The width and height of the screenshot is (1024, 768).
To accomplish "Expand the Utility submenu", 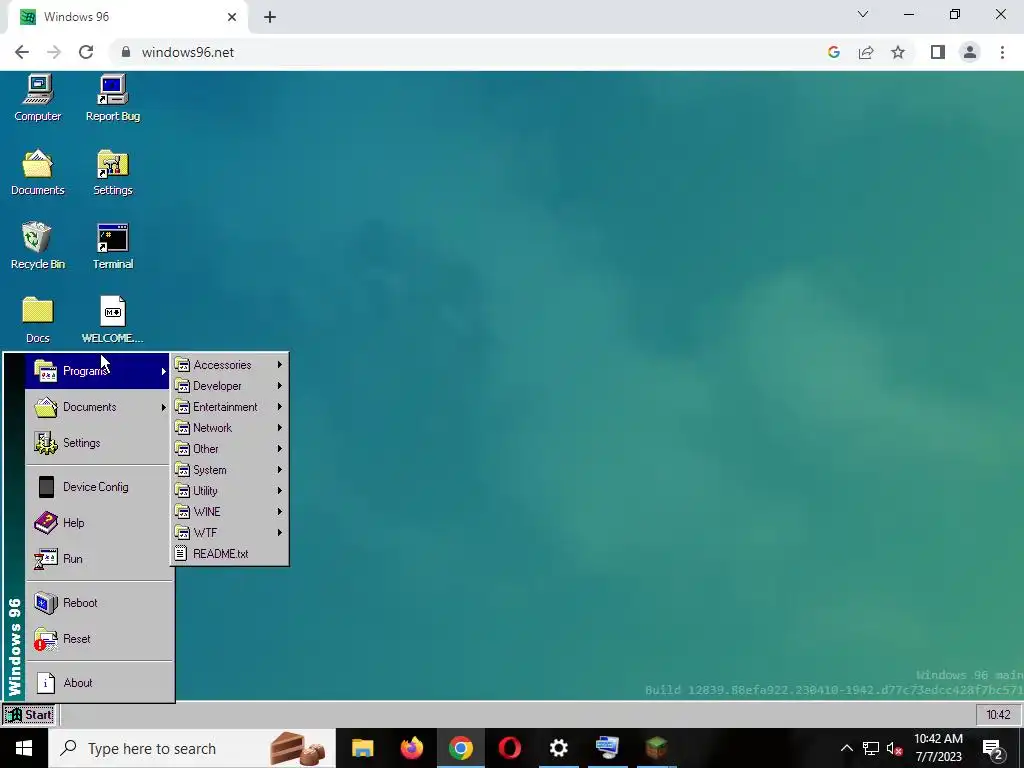I will (x=229, y=490).
